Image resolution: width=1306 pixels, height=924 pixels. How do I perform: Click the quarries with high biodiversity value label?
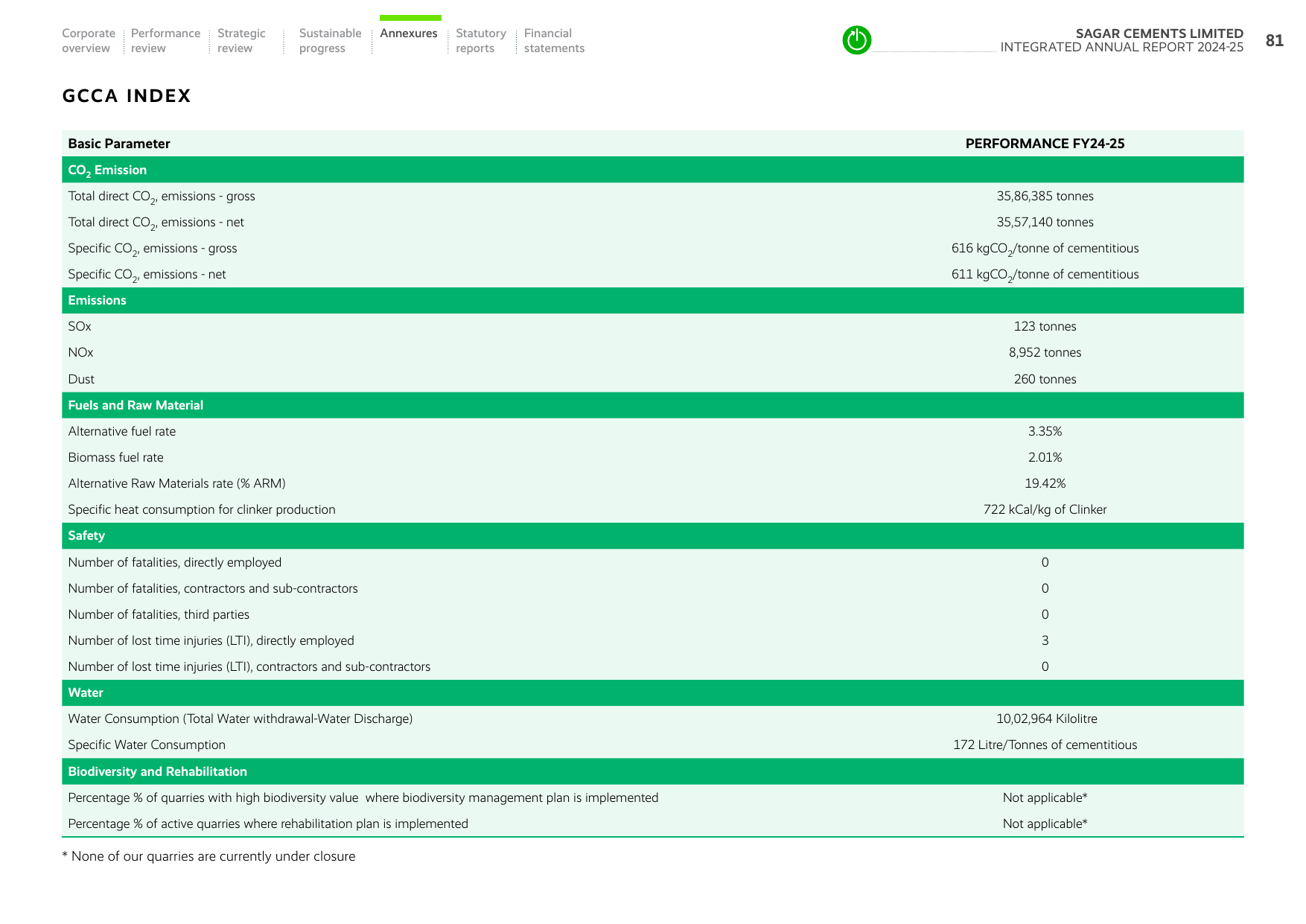tap(363, 798)
